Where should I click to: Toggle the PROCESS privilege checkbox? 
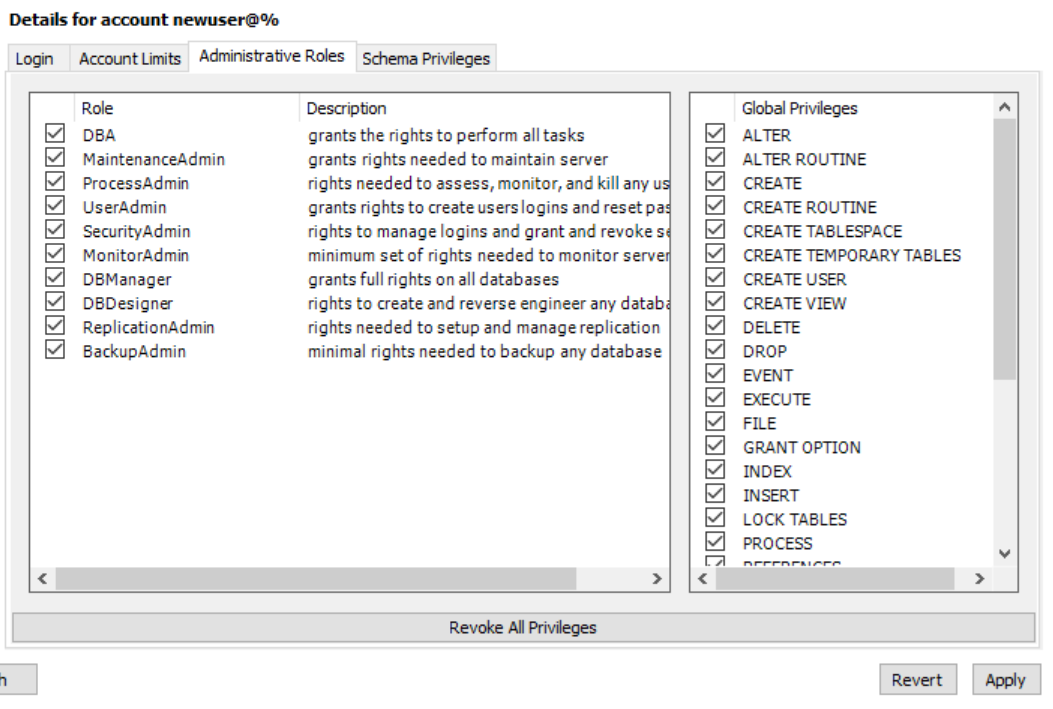(715, 542)
